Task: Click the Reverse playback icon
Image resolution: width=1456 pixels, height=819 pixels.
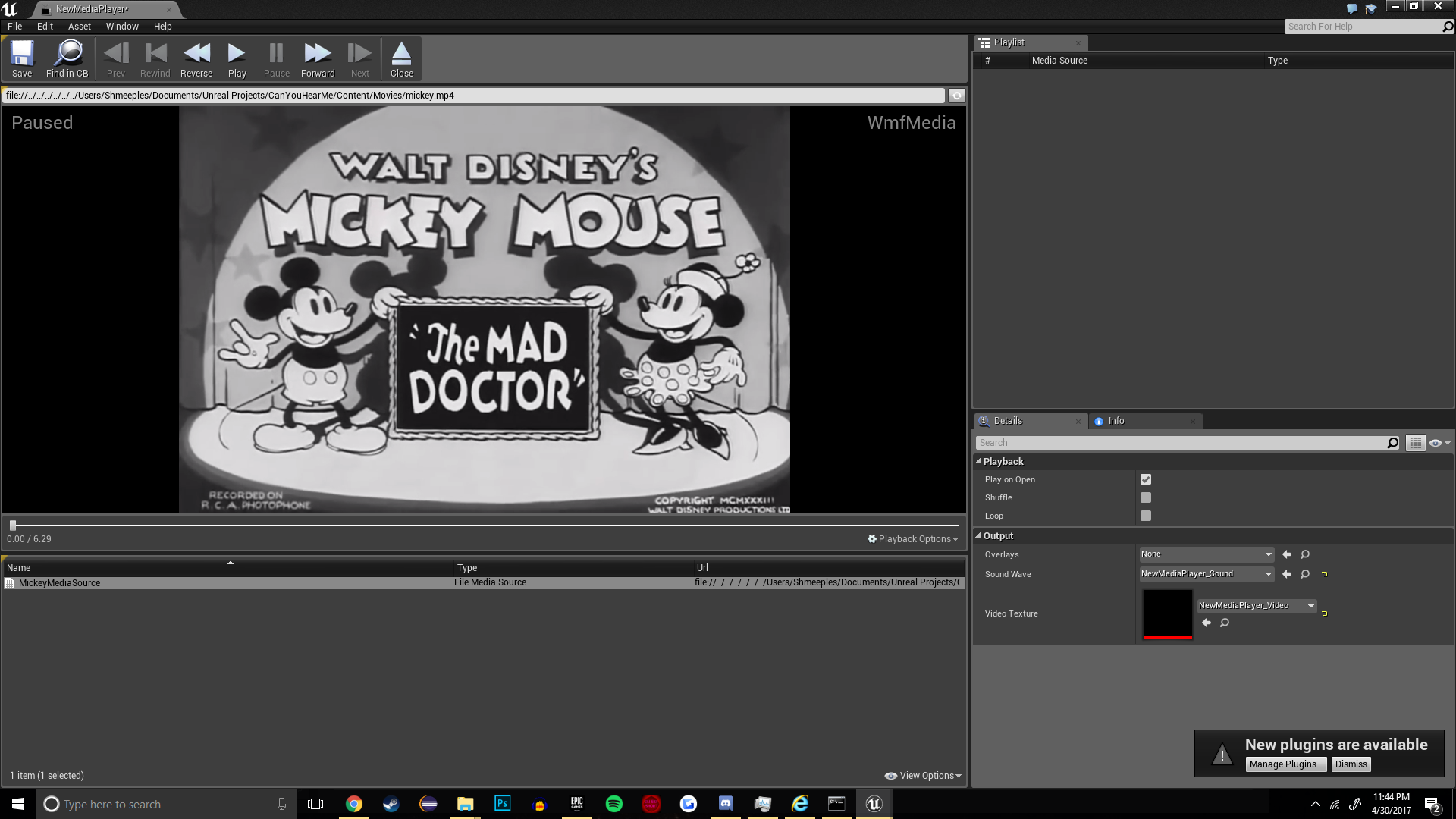Action: point(196,55)
